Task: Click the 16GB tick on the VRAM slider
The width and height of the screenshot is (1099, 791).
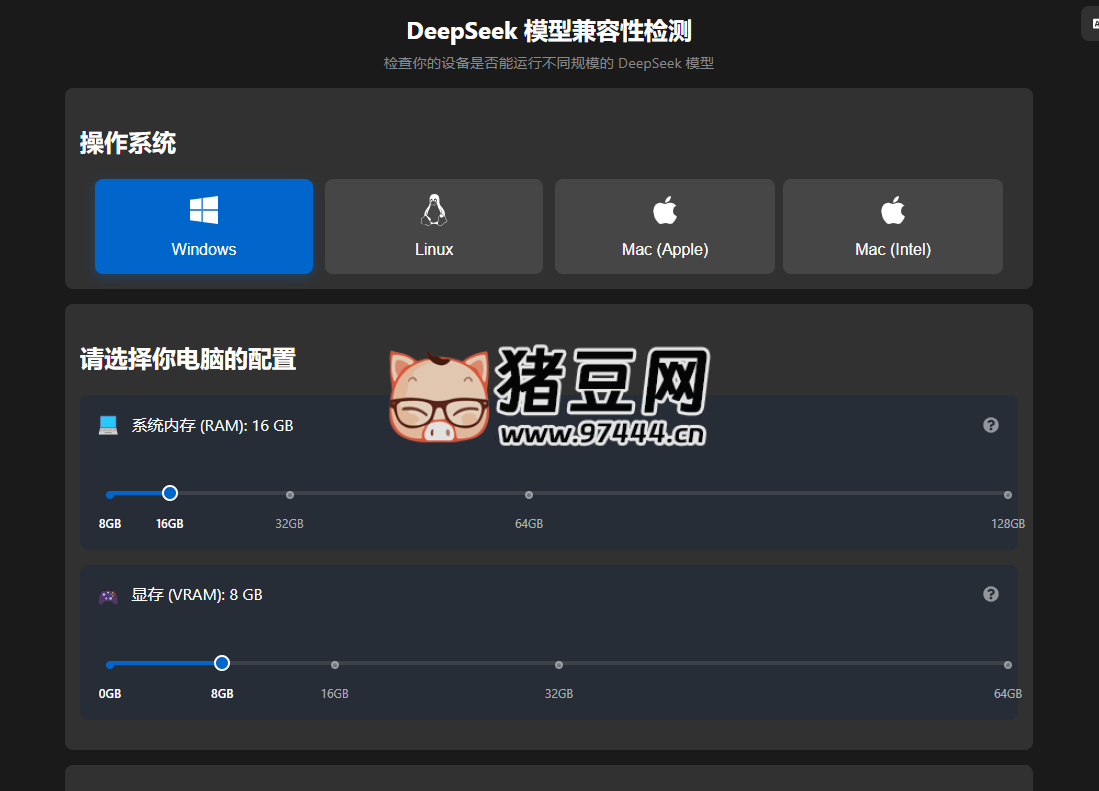Action: (x=334, y=663)
